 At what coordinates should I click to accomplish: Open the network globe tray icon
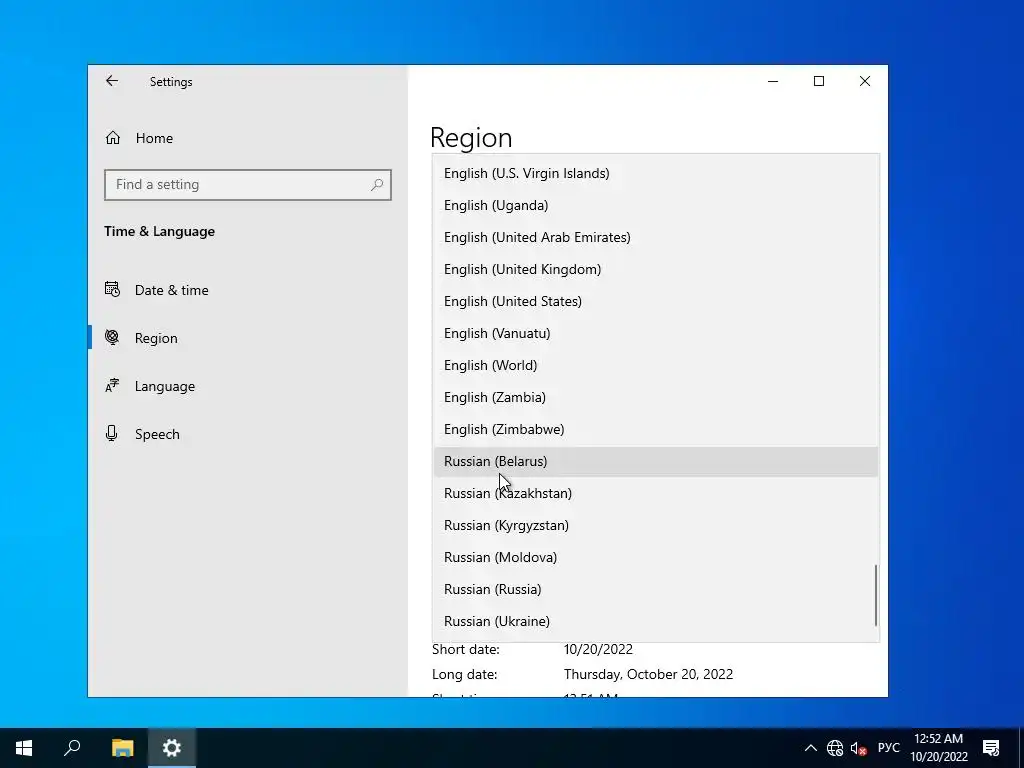point(835,748)
